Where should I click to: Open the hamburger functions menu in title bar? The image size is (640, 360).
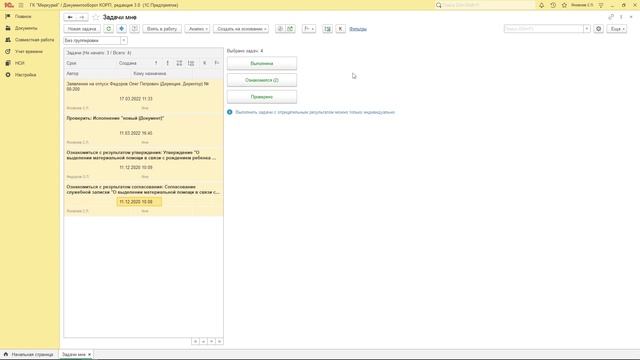pyautogui.click(x=21, y=5)
